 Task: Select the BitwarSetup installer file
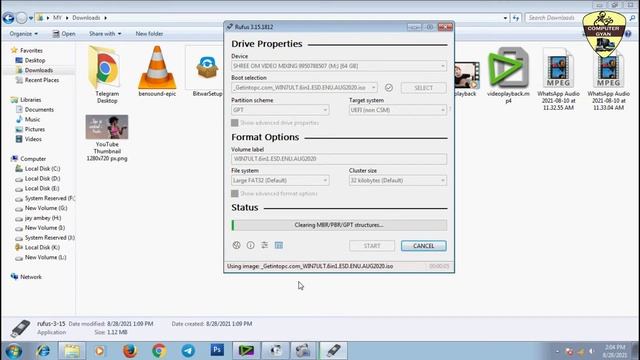(x=207, y=71)
